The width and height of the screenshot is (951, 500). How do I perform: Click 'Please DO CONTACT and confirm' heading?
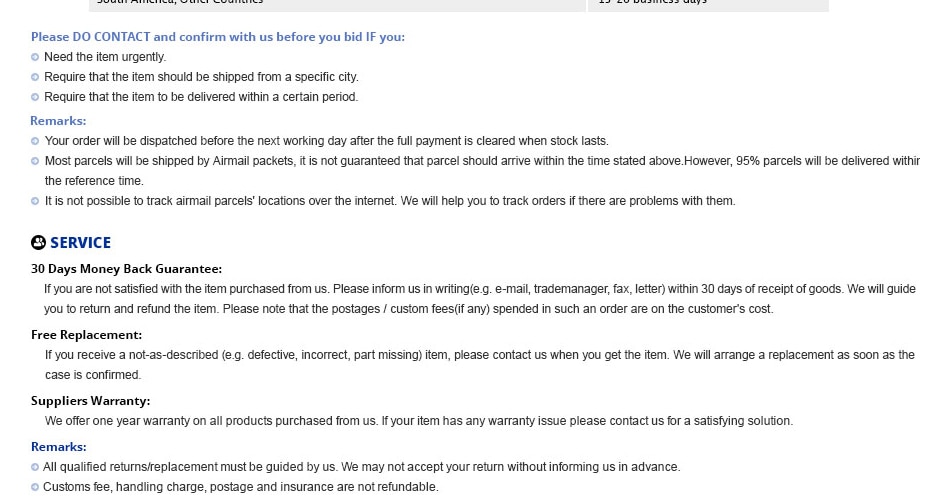(218, 37)
